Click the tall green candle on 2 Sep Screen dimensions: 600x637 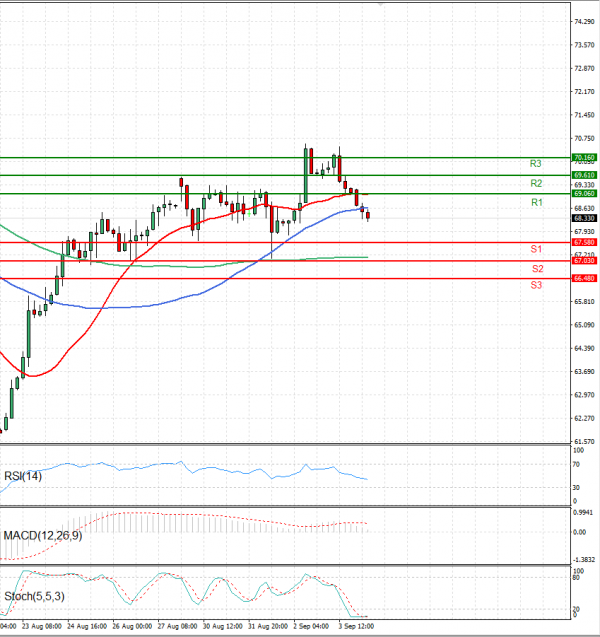305,175
